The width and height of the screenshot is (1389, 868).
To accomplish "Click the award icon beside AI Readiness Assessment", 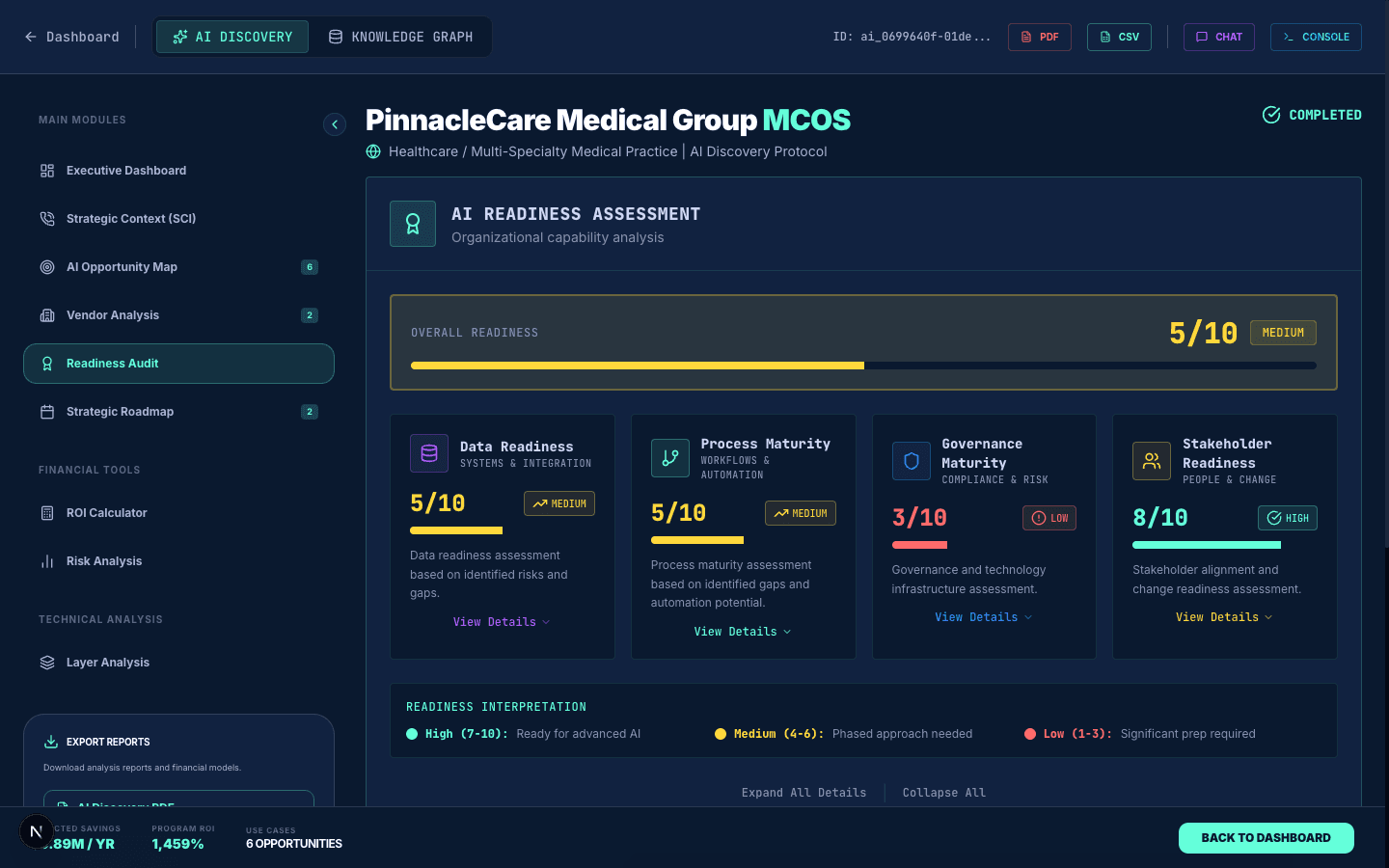I will click(x=413, y=224).
